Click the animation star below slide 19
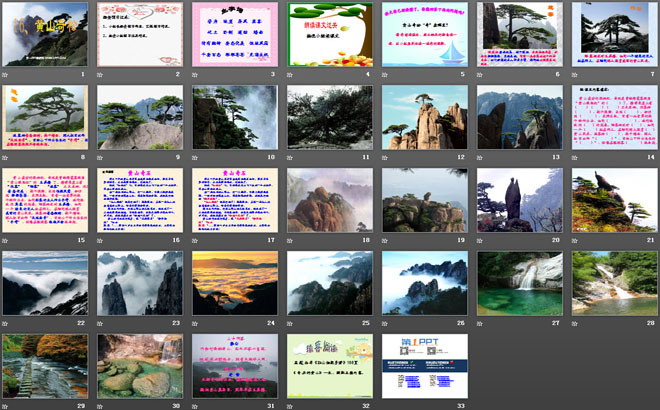 coord(387,240)
